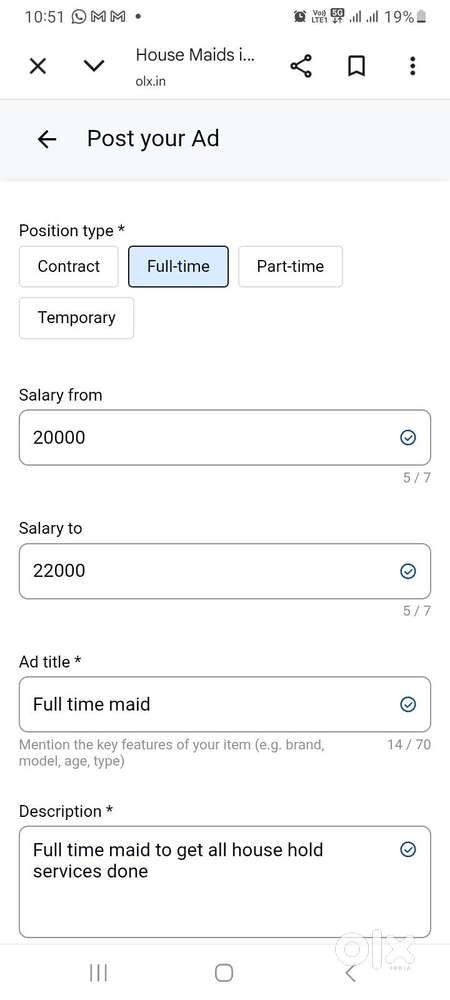450x1000 pixels.
Task: Edit the Description text area
Action: click(225, 881)
